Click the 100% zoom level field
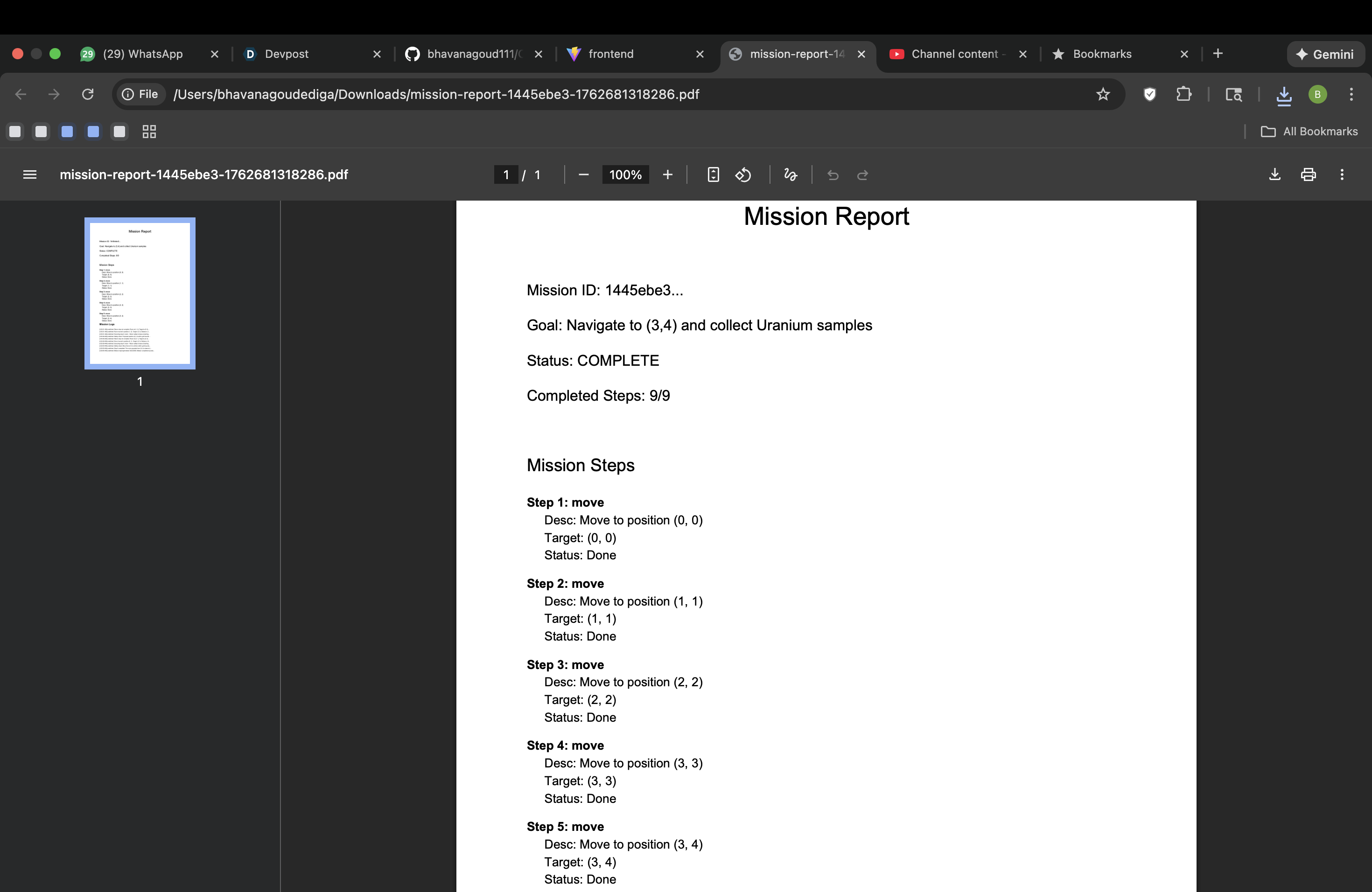 click(x=625, y=174)
